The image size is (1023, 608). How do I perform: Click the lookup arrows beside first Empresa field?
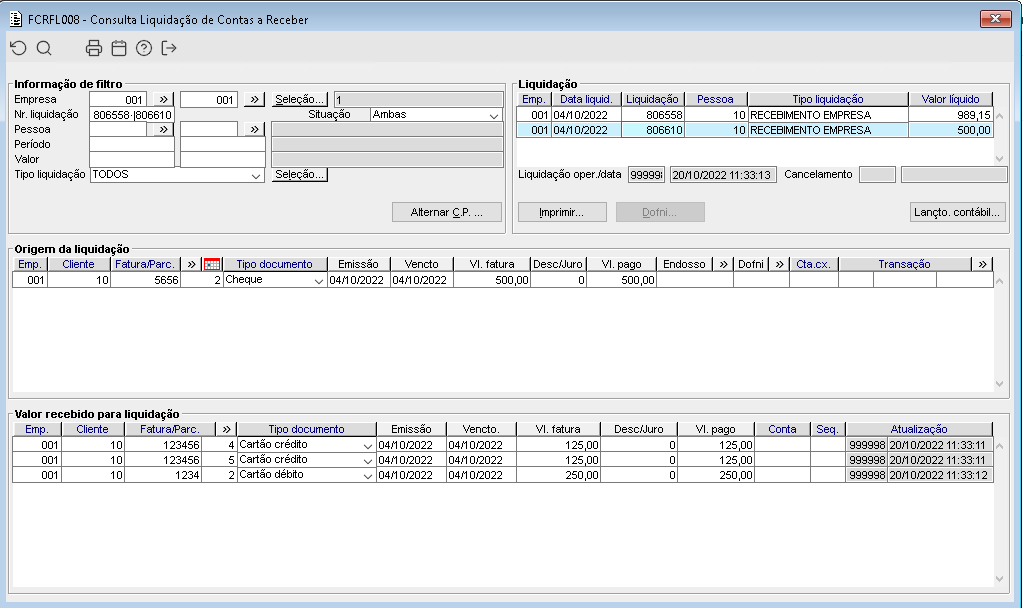click(163, 99)
